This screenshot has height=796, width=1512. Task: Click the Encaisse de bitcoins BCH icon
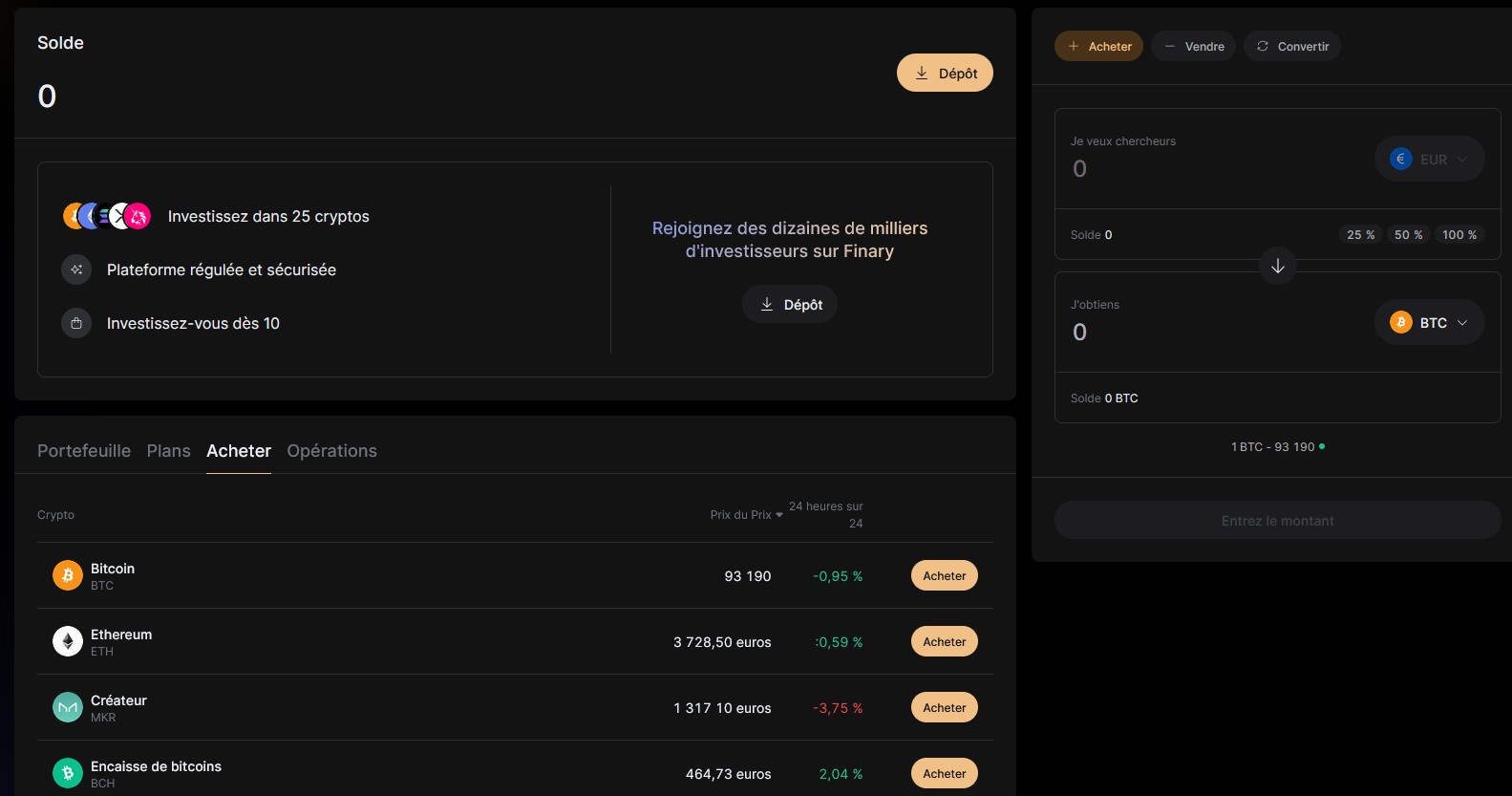click(68, 773)
